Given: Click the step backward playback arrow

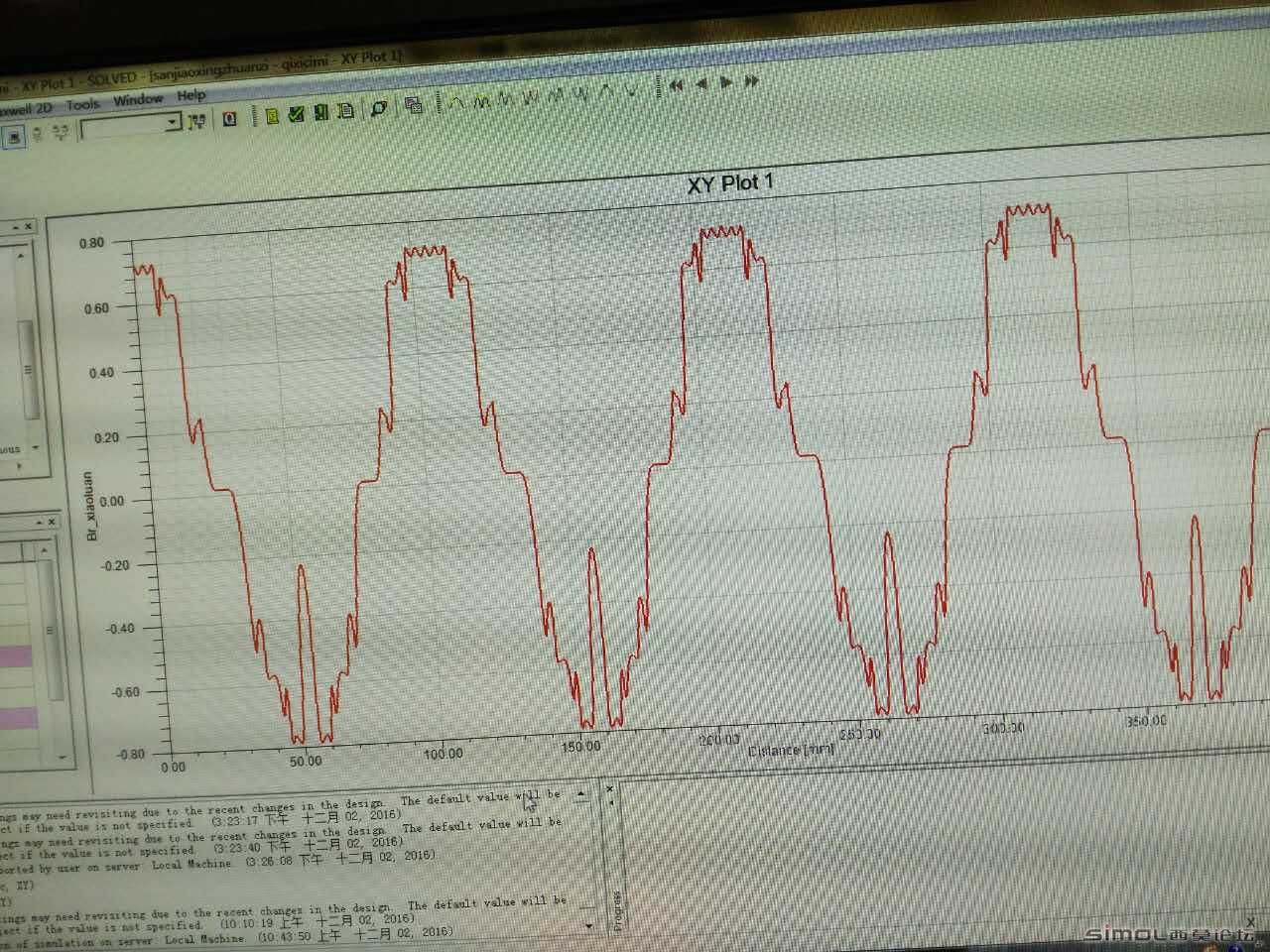Looking at the screenshot, I should (x=701, y=83).
